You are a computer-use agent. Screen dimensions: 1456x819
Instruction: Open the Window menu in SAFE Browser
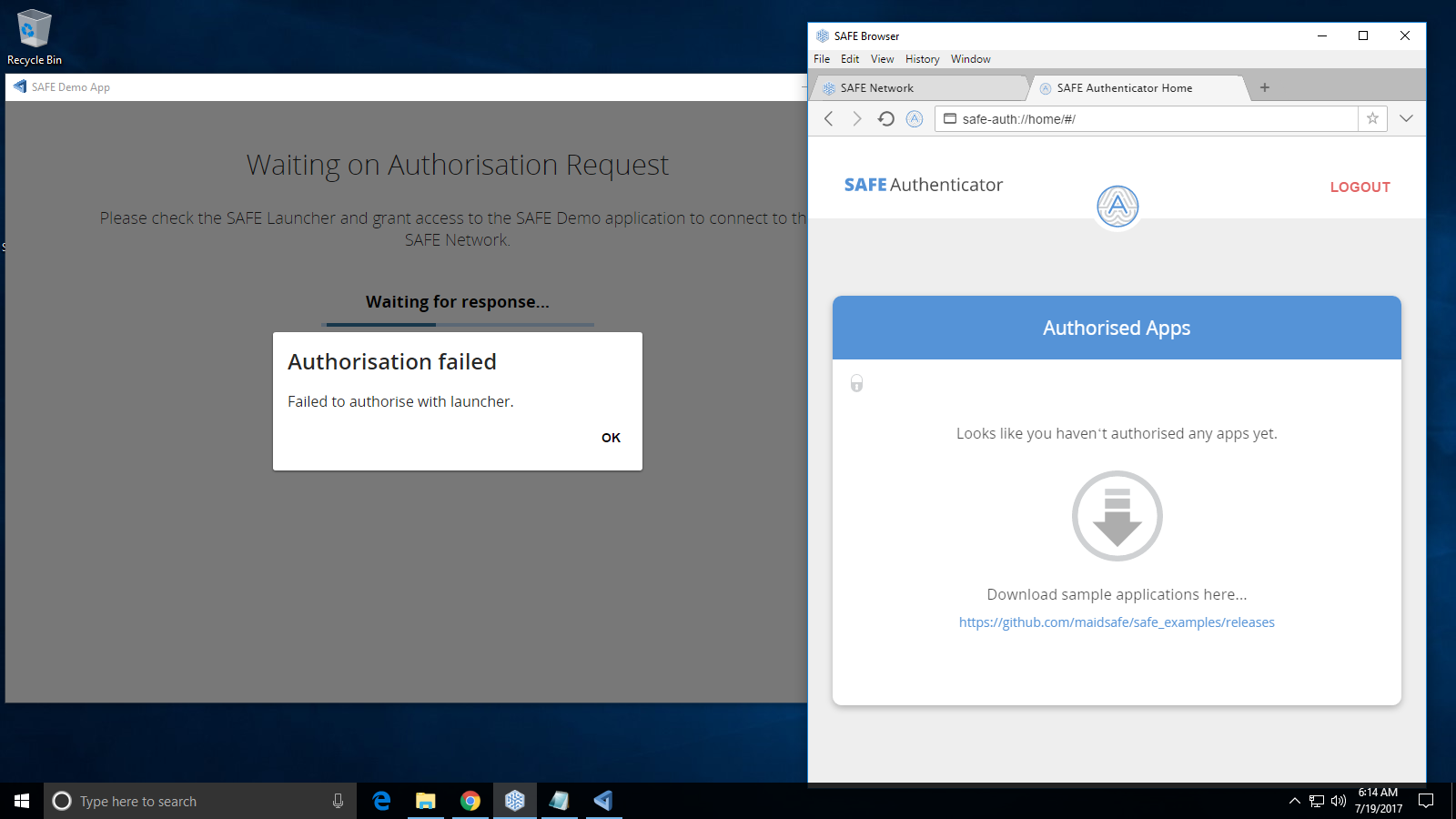pyautogui.click(x=970, y=59)
